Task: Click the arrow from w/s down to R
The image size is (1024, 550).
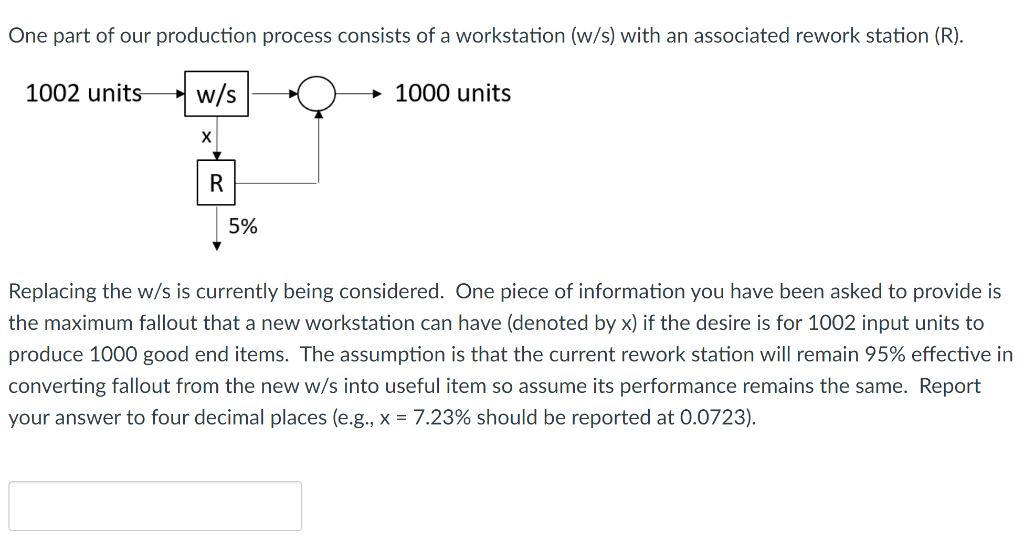Action: coord(217,138)
